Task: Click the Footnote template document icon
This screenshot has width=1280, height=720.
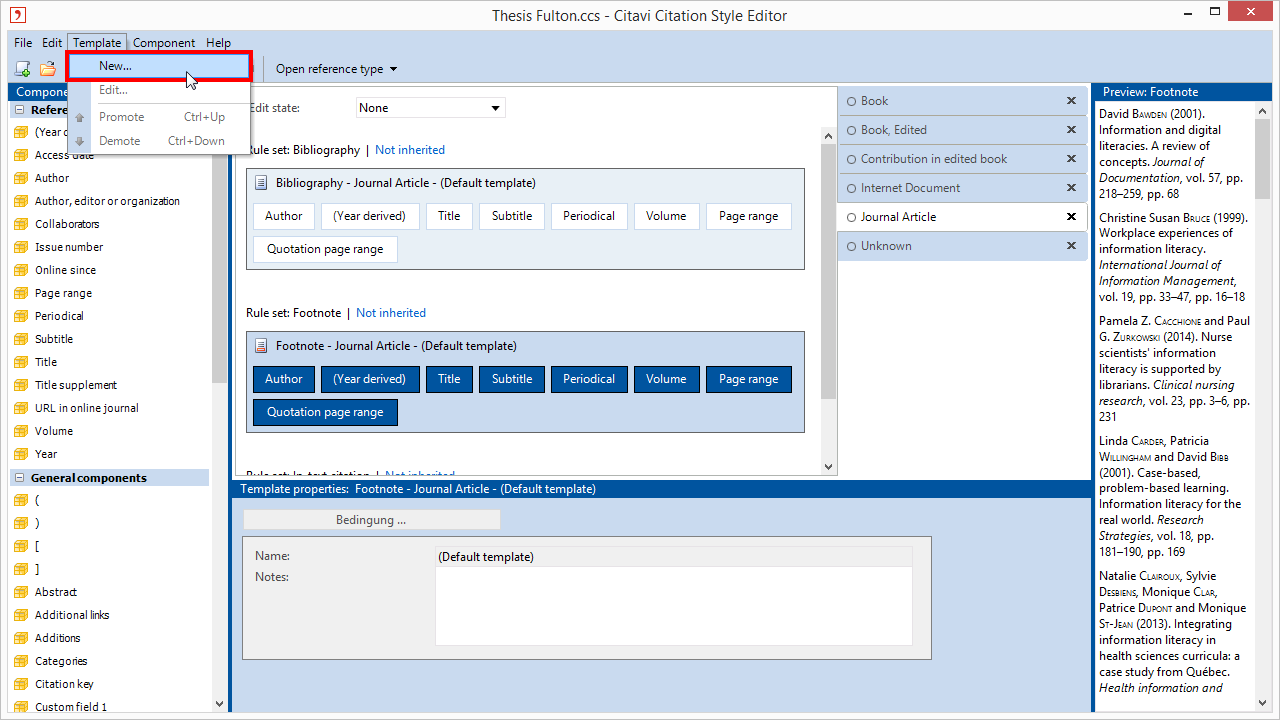Action: click(x=261, y=346)
